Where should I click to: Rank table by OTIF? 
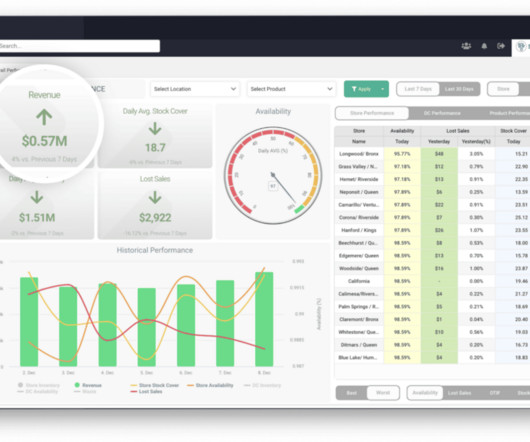(x=495, y=393)
